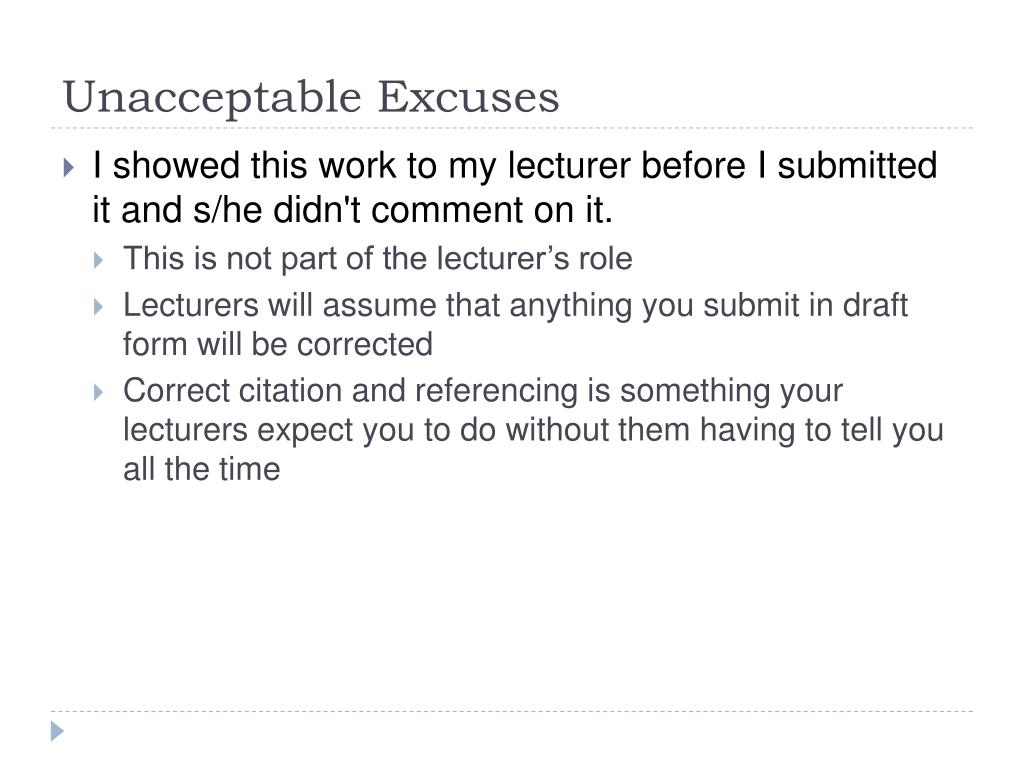This screenshot has width=1024, height=768.
Task: Click the text "form will be corrected"
Action: coord(278,344)
